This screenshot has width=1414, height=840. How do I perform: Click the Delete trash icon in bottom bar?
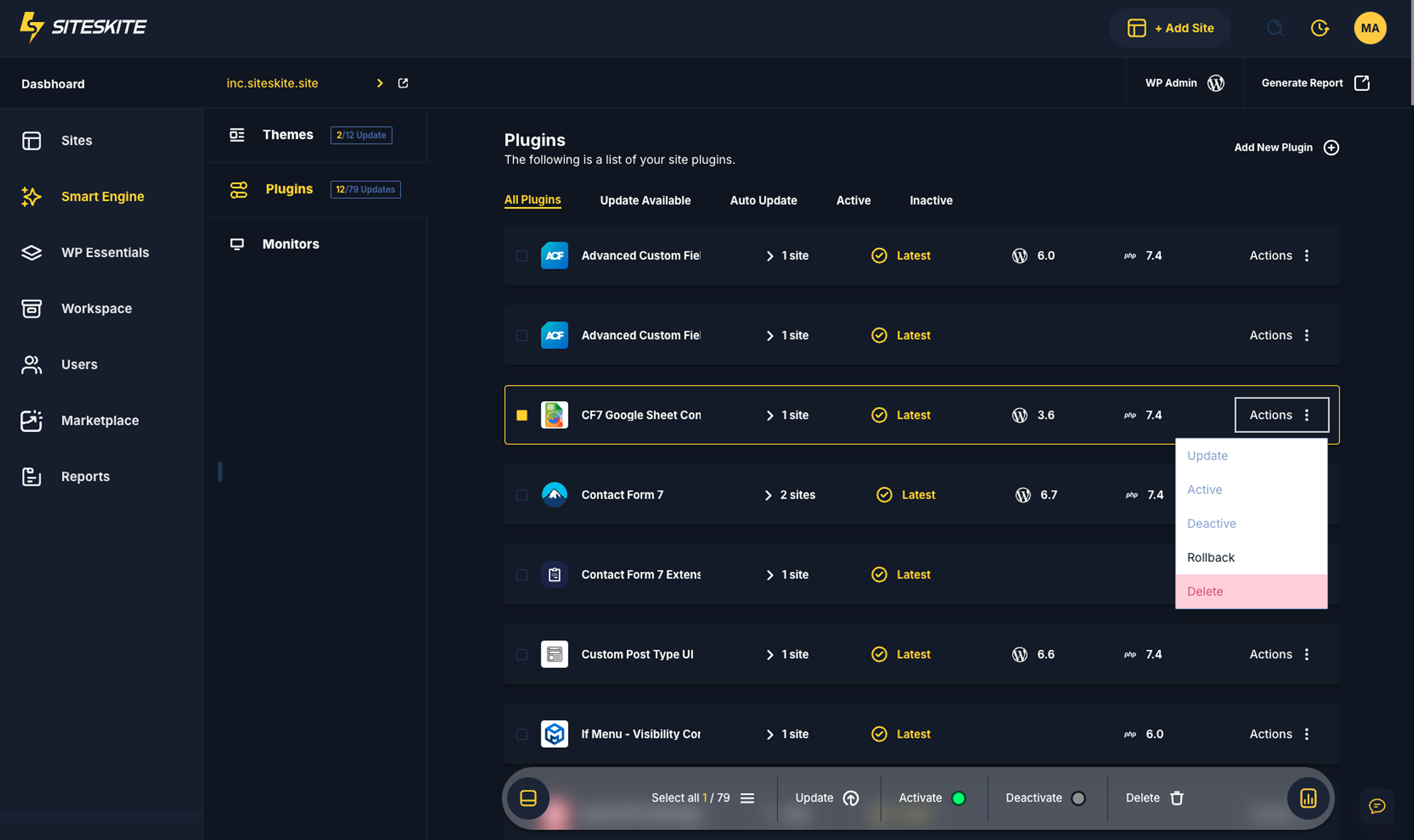point(1177,798)
